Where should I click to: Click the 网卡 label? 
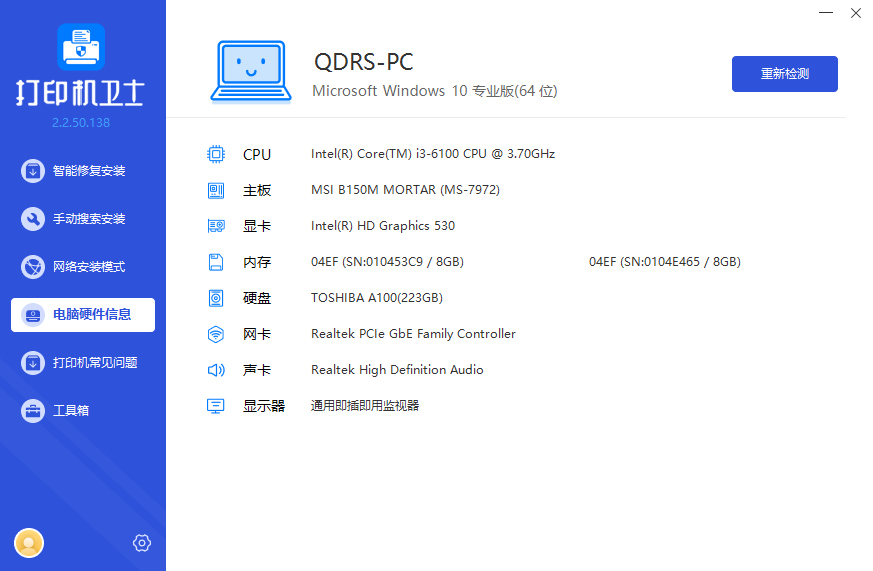pos(257,334)
